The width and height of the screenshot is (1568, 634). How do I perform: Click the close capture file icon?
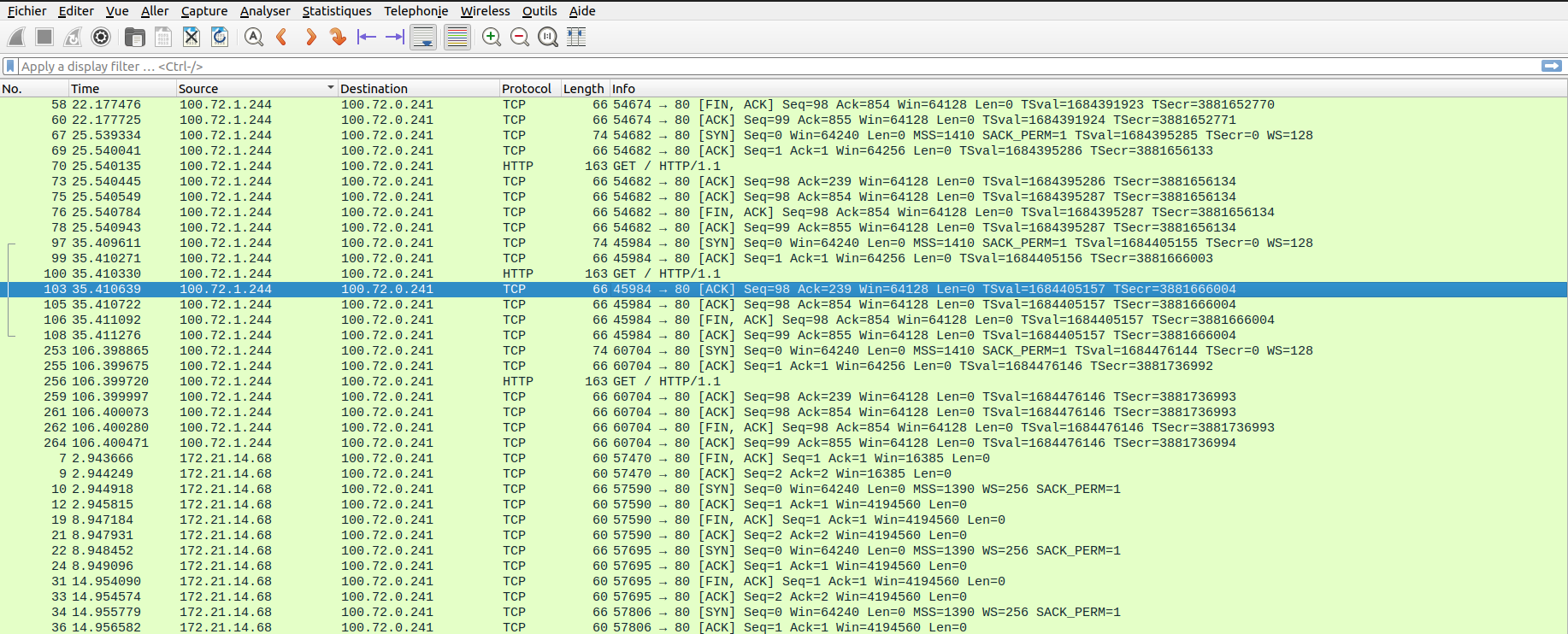pos(192,37)
